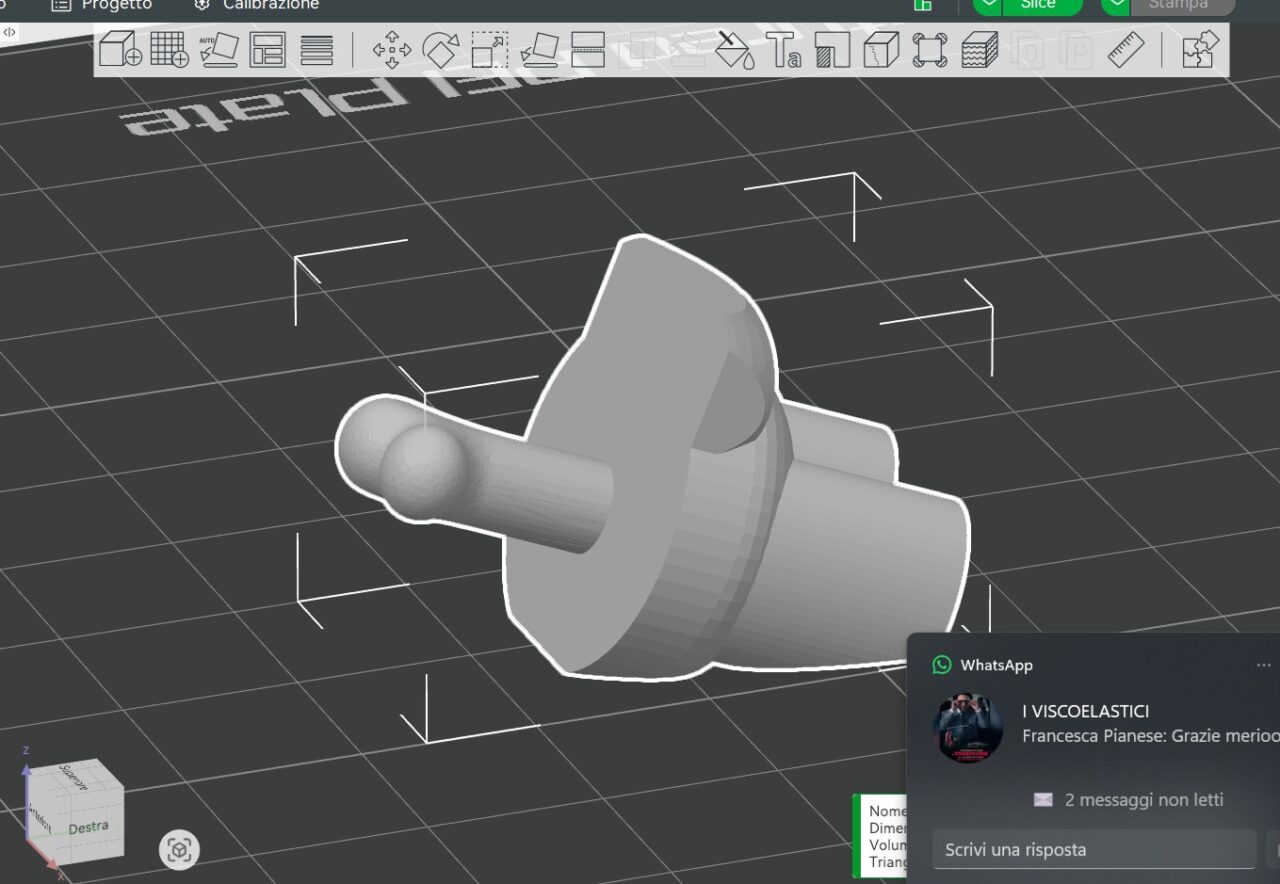This screenshot has height=884, width=1280.
Task: Open the Measure ruler tool
Action: pos(1126,49)
